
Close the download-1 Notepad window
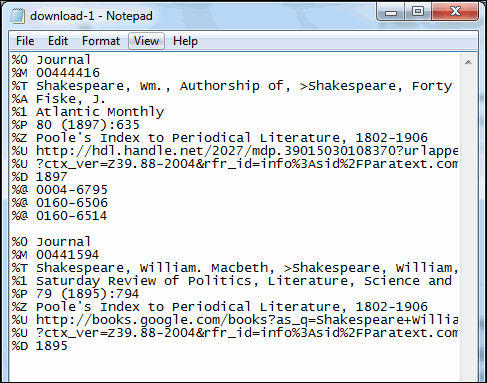point(455,12)
